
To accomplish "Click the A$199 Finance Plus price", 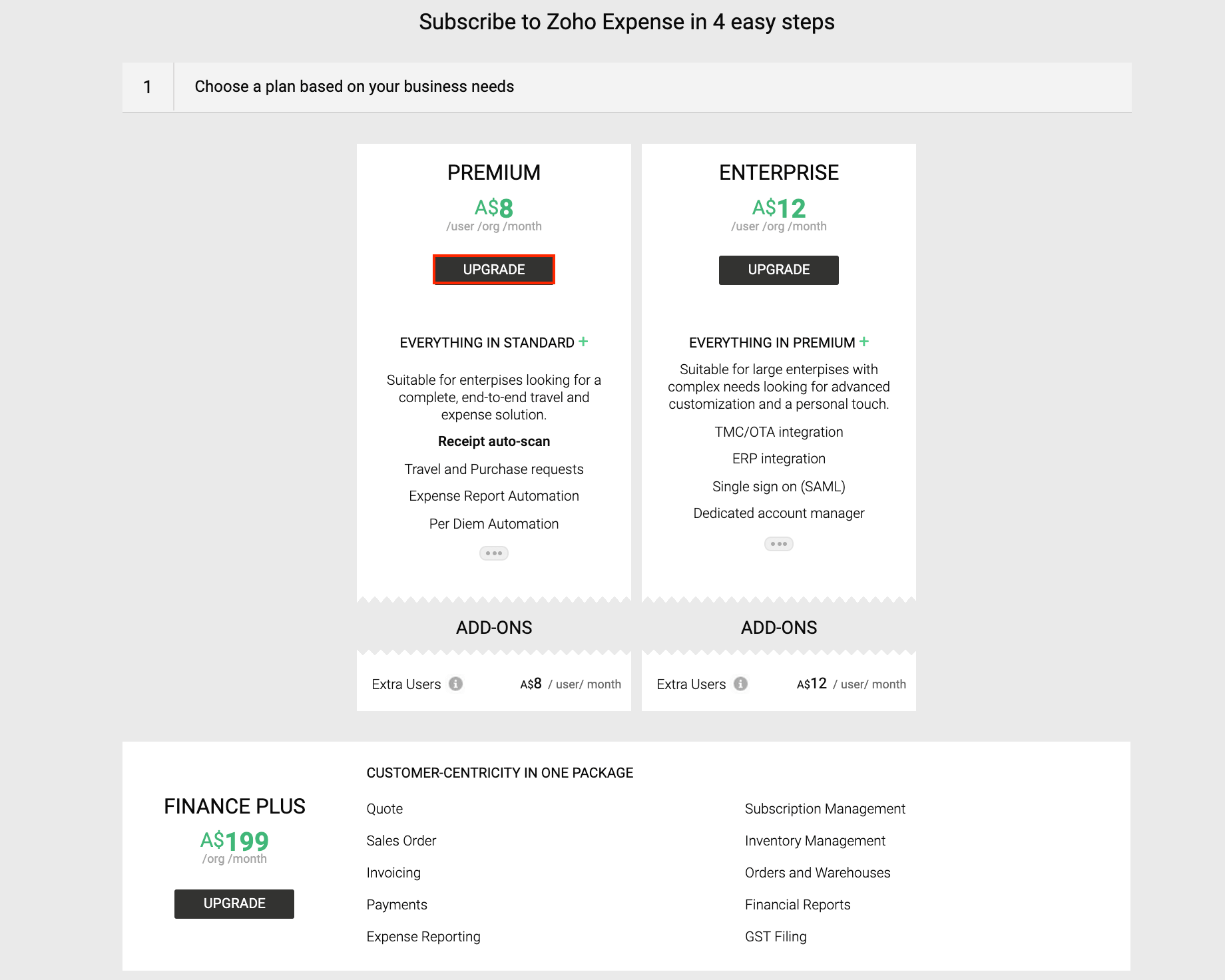I will pyautogui.click(x=234, y=841).
